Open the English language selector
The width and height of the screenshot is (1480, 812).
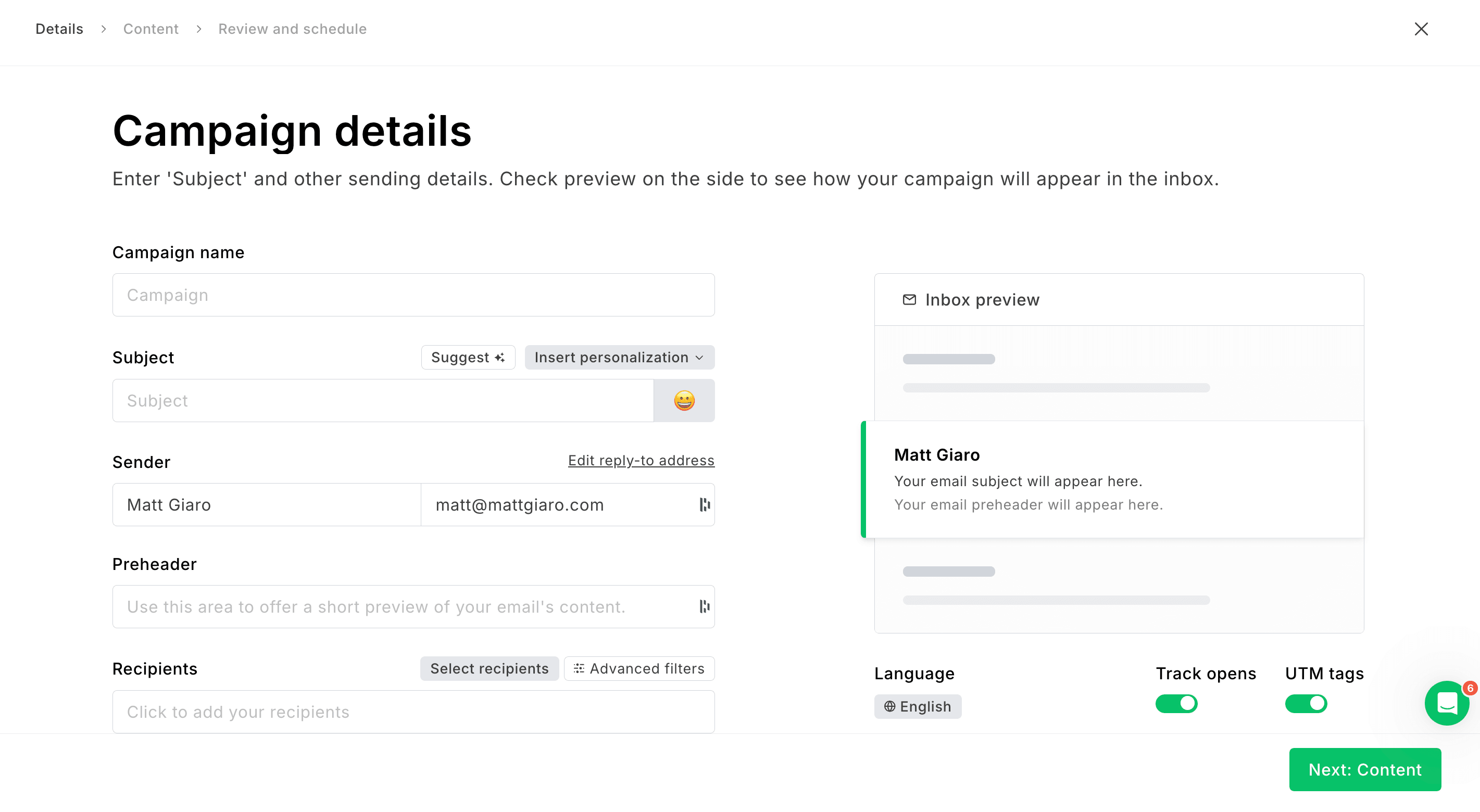pos(918,706)
